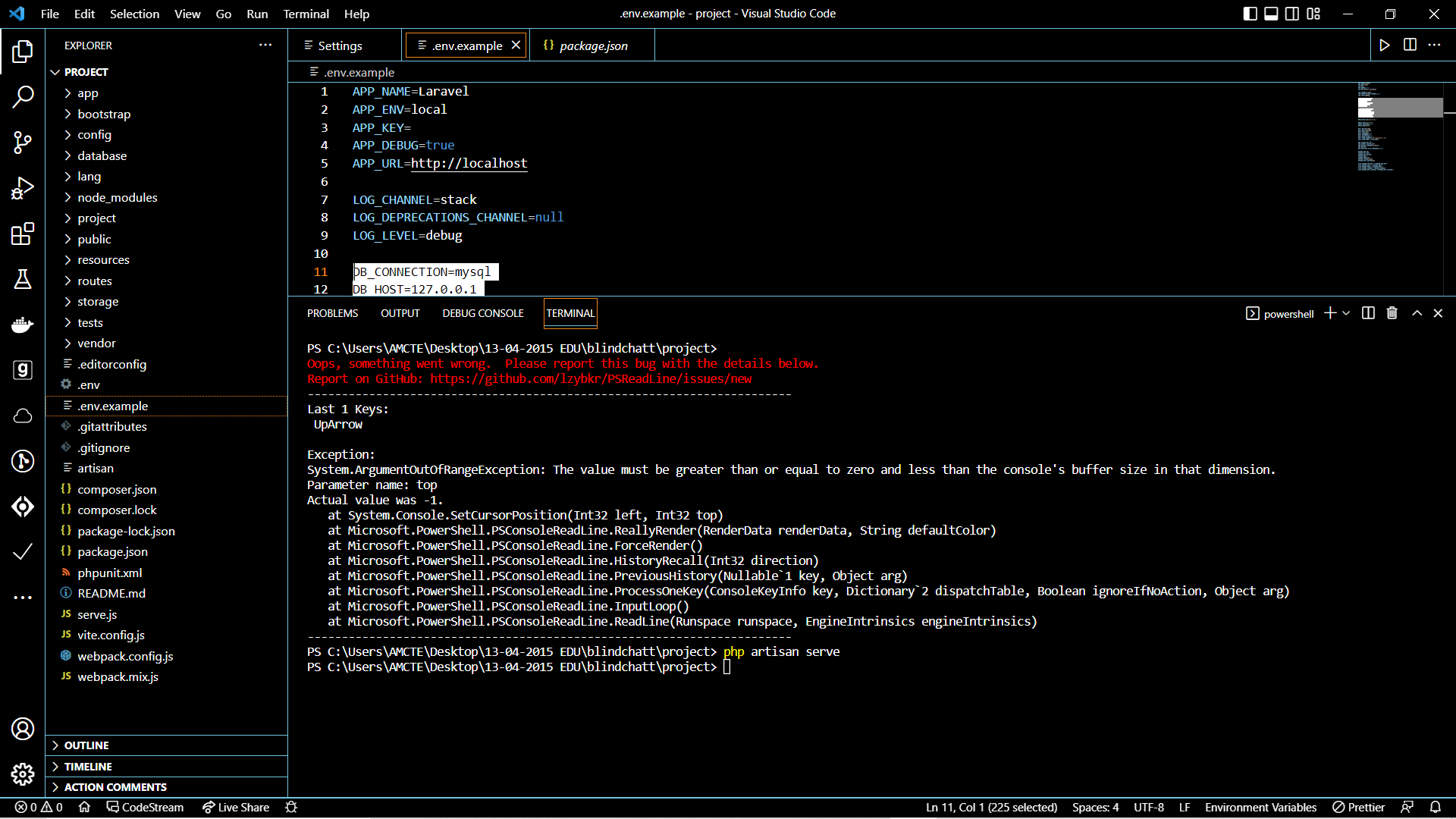Maximize the terminal panel with the chevron
Image resolution: width=1456 pixels, height=819 pixels.
click(1417, 312)
